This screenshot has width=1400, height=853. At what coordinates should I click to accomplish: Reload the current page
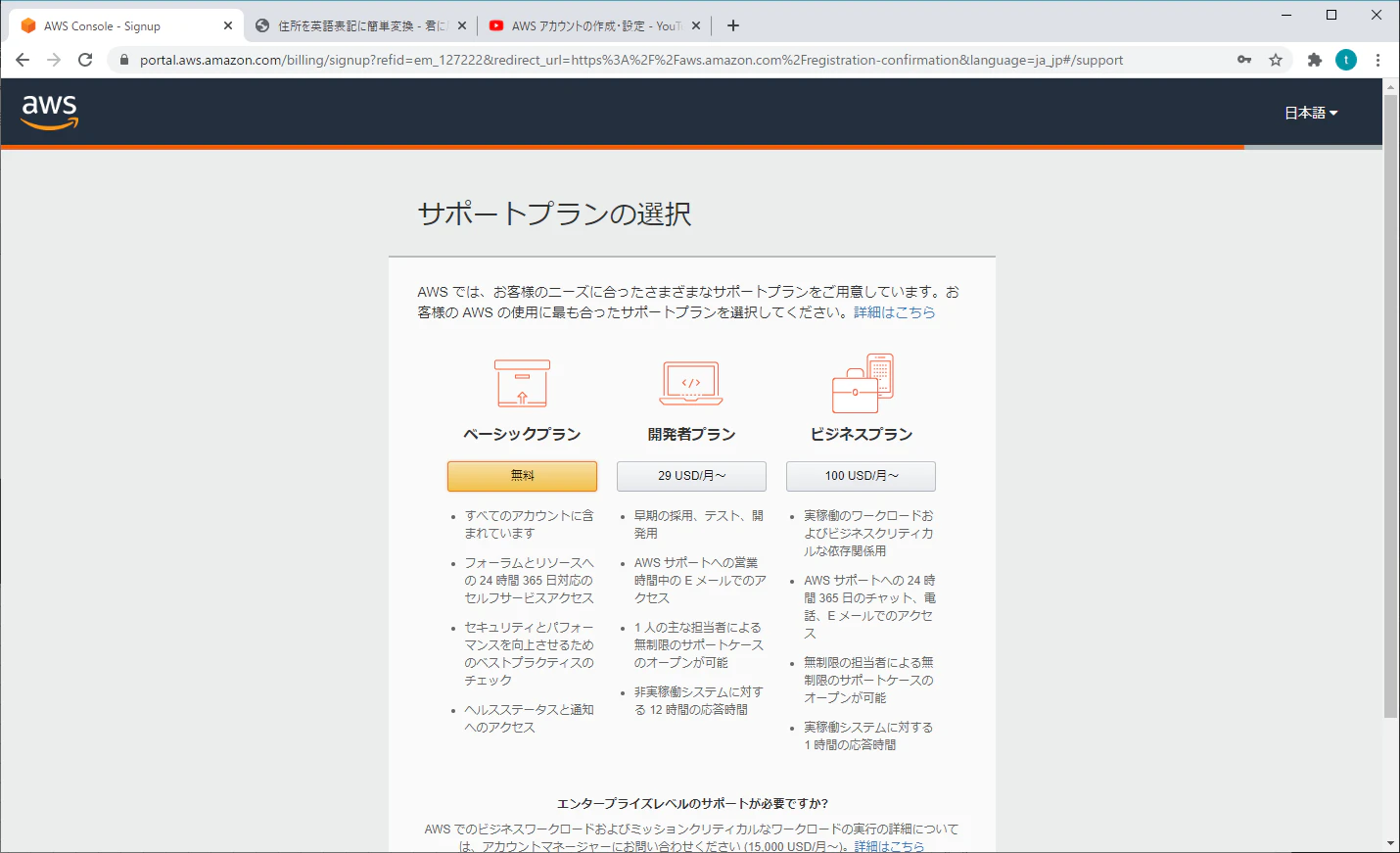pos(85,60)
